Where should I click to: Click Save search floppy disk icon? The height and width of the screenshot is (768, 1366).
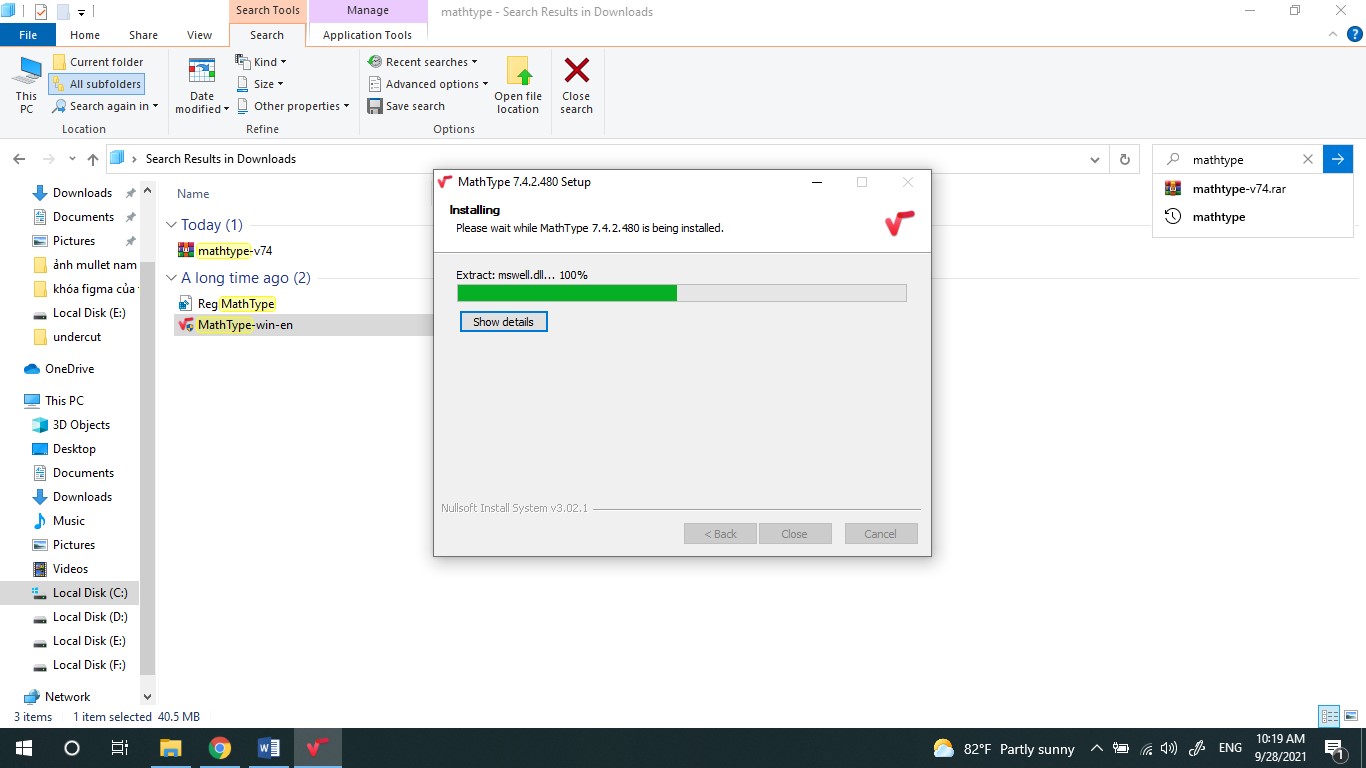pyautogui.click(x=375, y=106)
